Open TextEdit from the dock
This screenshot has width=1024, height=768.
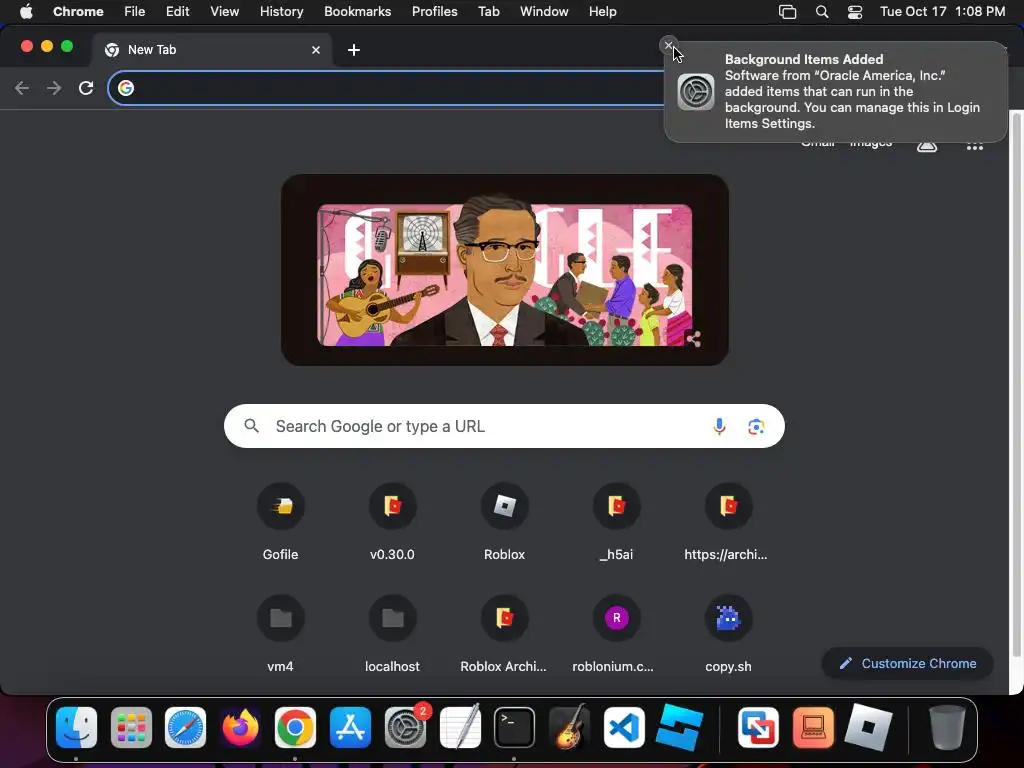pyautogui.click(x=460, y=728)
